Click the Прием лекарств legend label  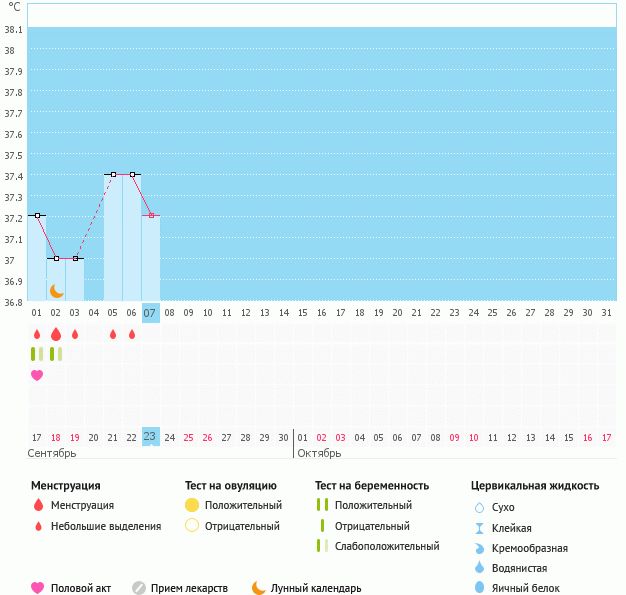point(189,588)
